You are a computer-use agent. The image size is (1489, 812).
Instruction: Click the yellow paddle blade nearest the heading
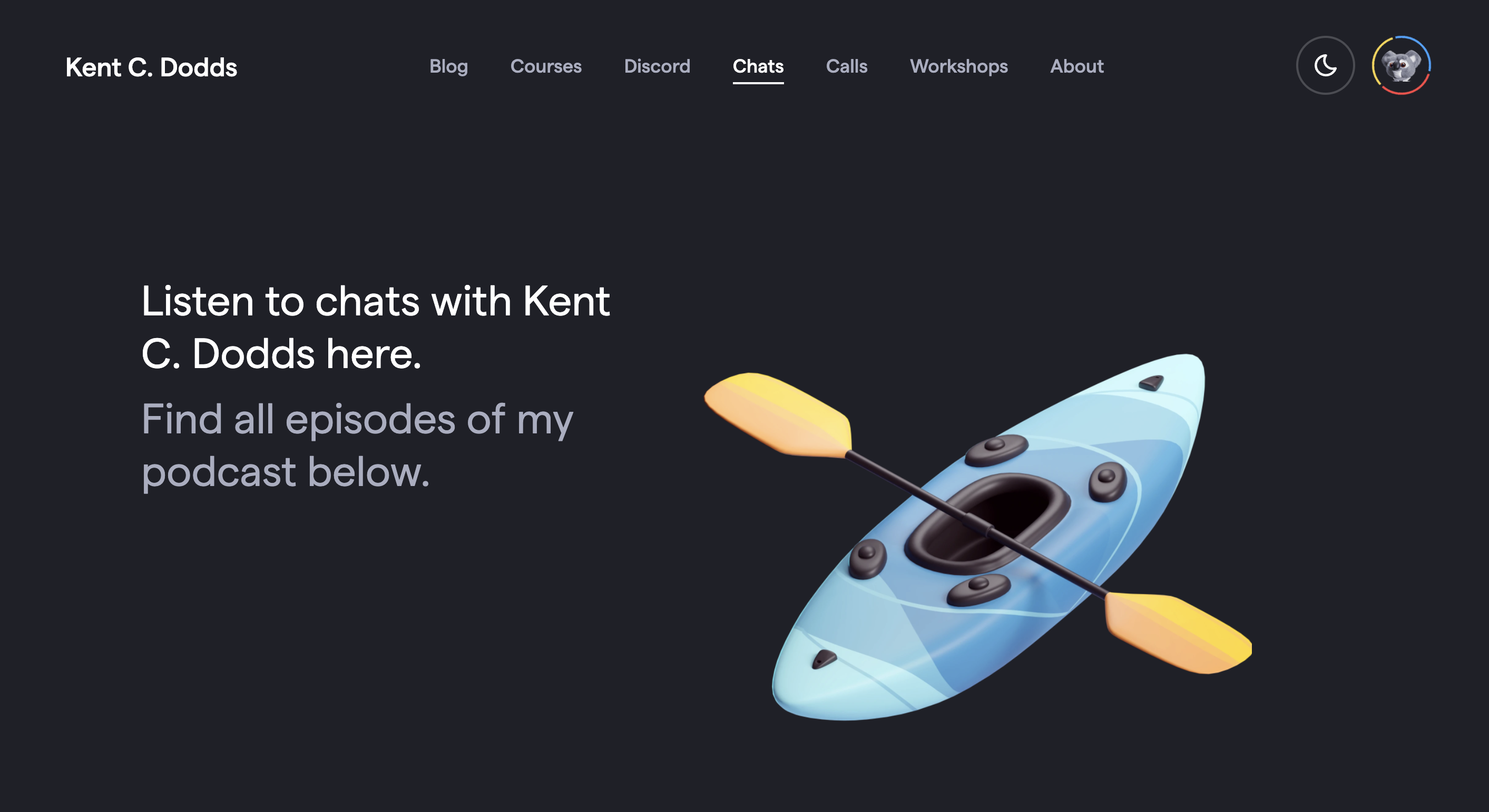pyautogui.click(x=778, y=414)
